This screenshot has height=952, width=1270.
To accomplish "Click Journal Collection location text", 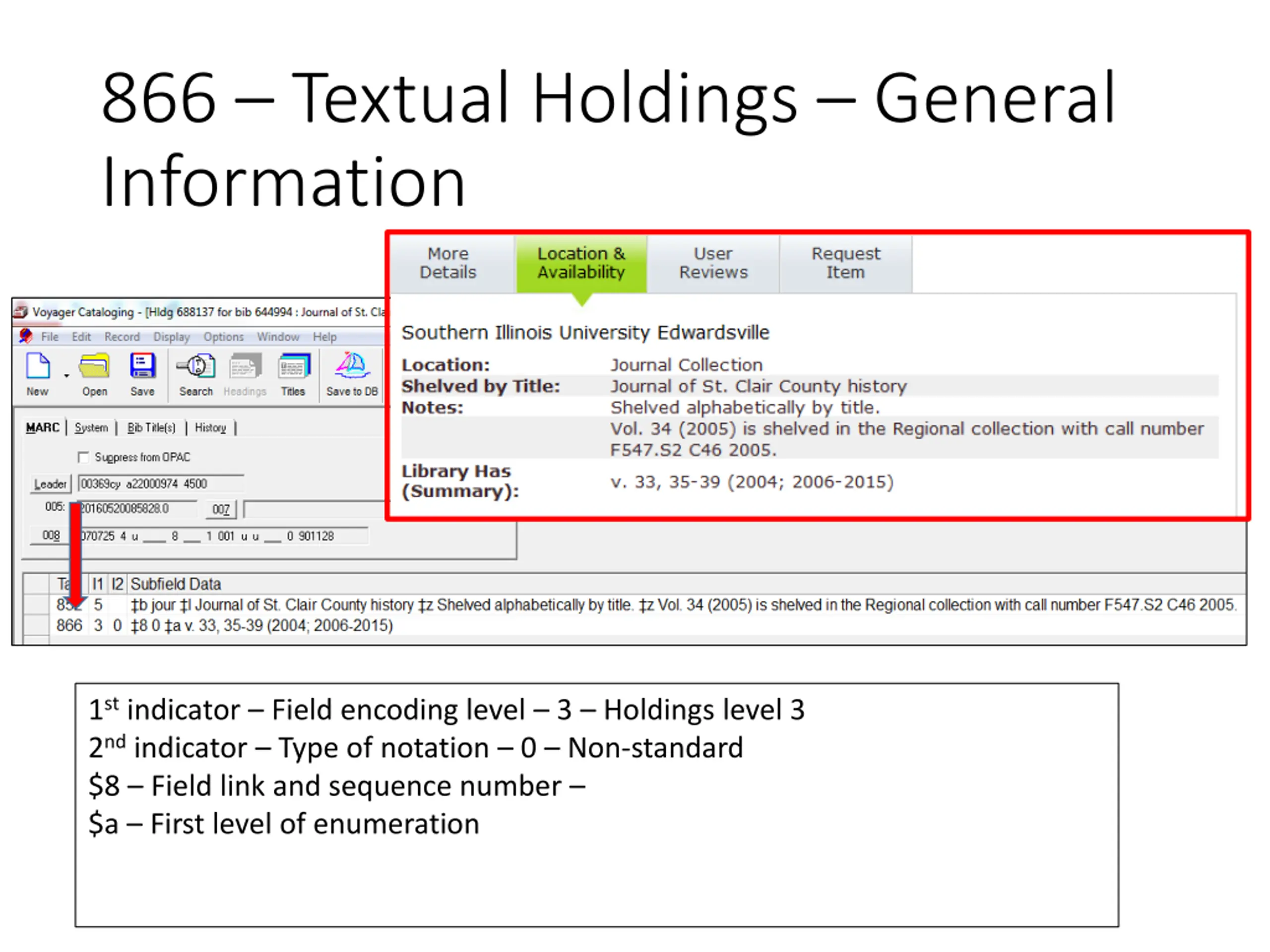I will [686, 364].
